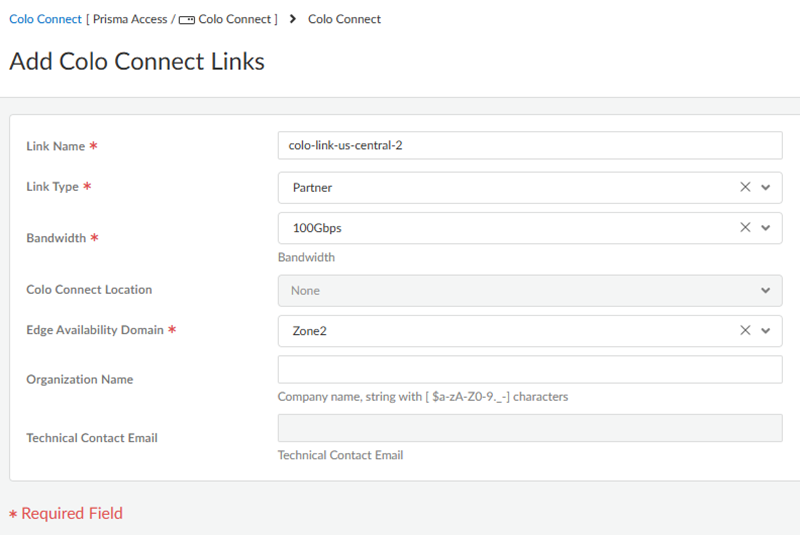Select the Partner value in Link Type
The width and height of the screenshot is (800, 535).
click(x=312, y=187)
